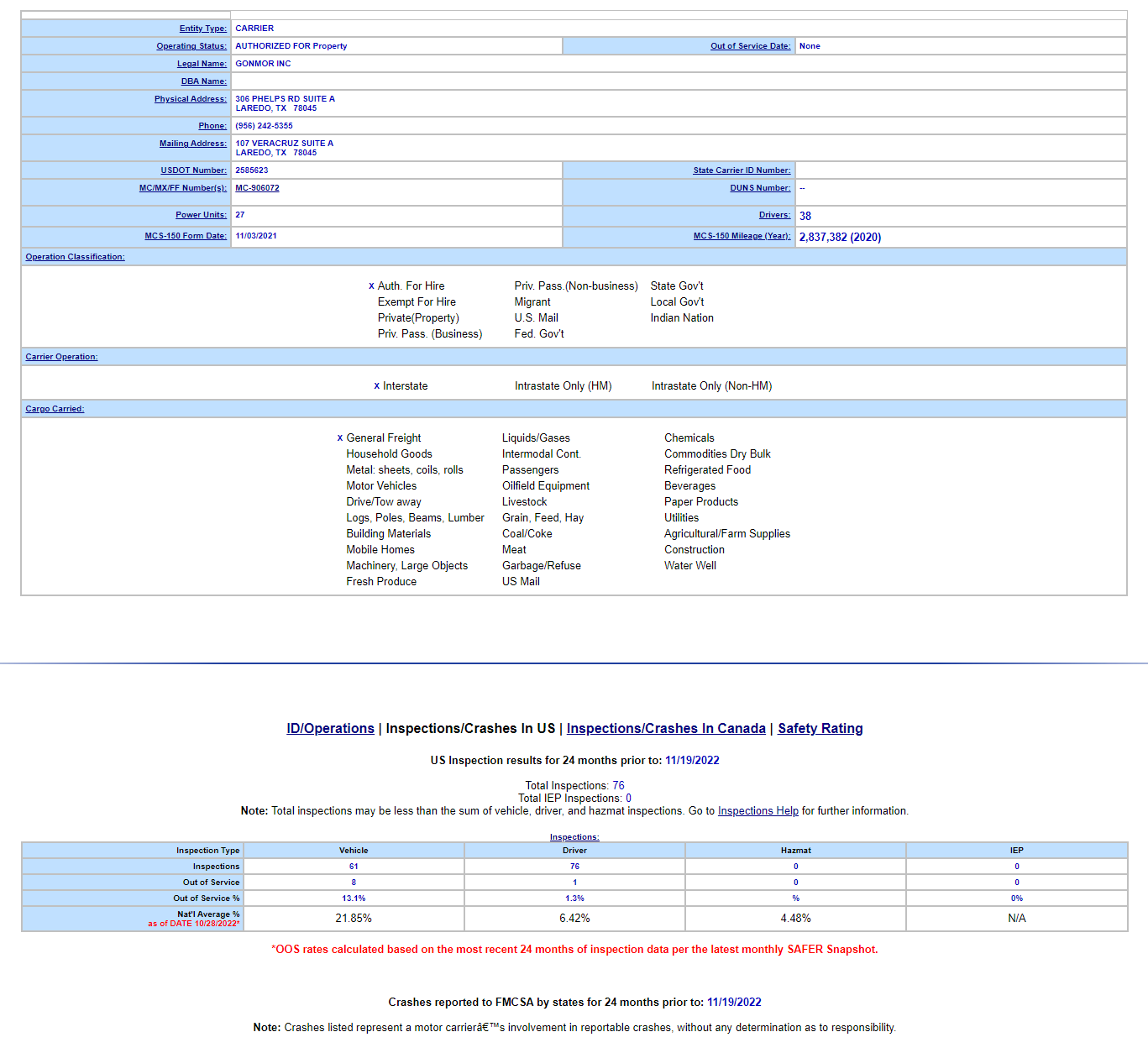This screenshot has height=1053, width=1148.
Task: Jump to Inspections/Crashes In Canada
Action: pos(666,729)
